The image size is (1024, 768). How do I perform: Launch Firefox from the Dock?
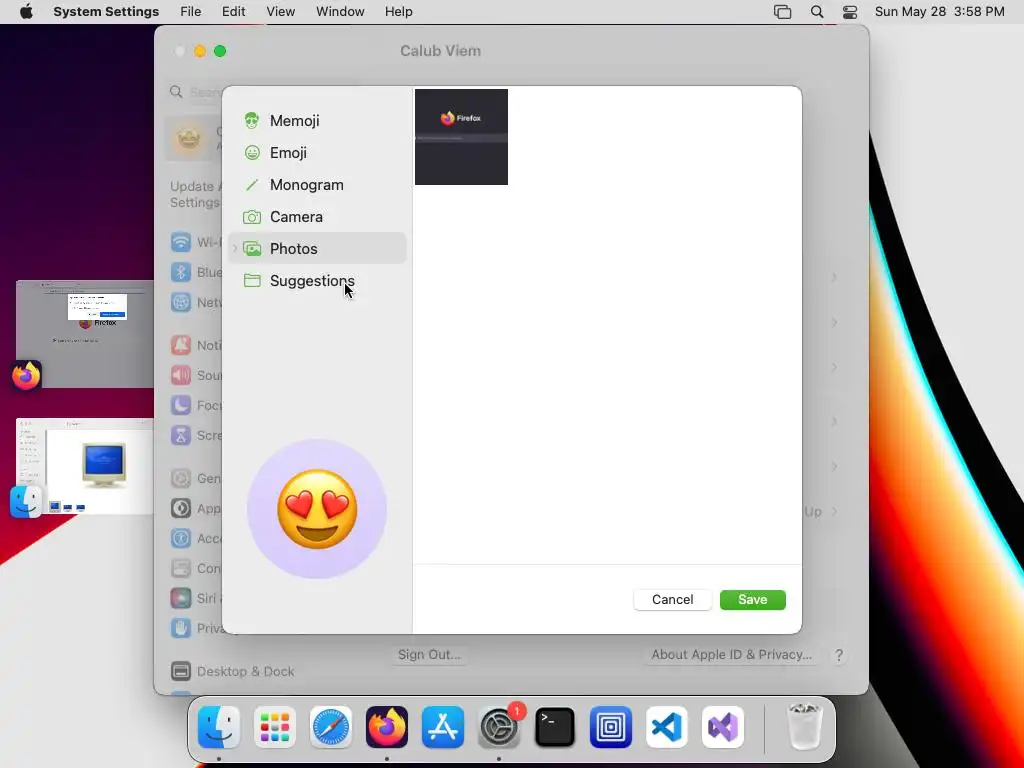point(387,727)
